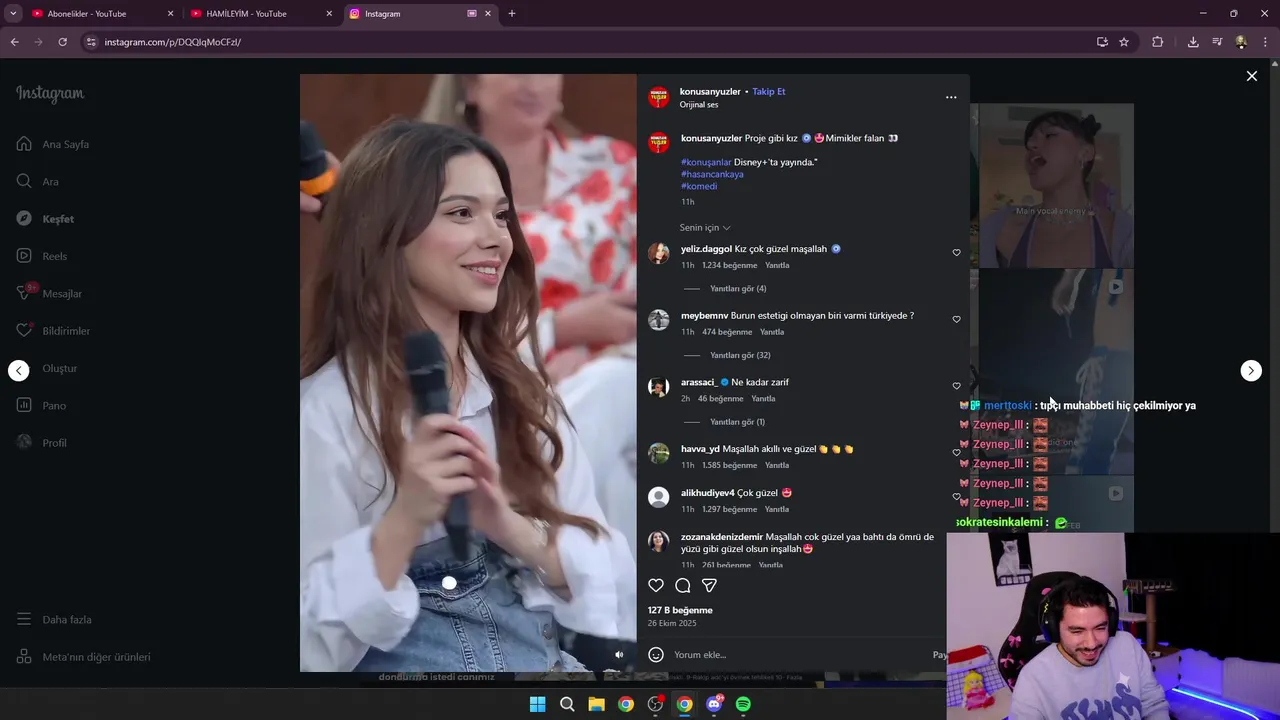This screenshot has width=1280, height=720.
Task: View the 127 B beğenme likes list
Action: point(680,610)
